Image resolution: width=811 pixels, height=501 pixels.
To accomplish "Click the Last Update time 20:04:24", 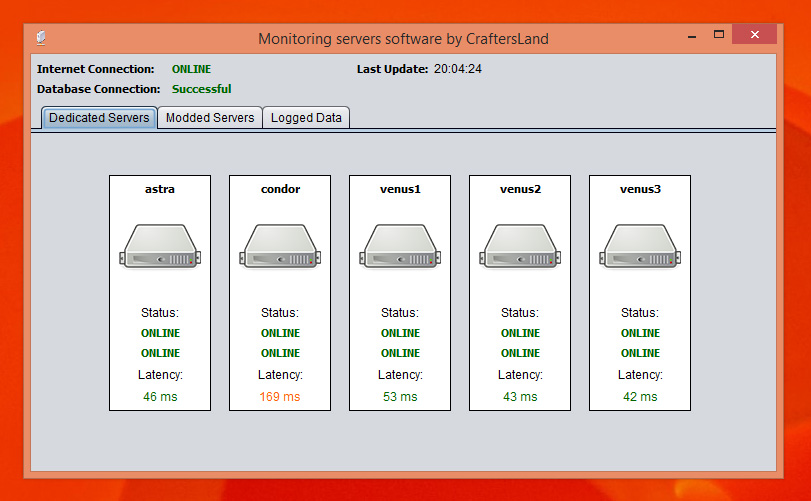I will pyautogui.click(x=458, y=69).
